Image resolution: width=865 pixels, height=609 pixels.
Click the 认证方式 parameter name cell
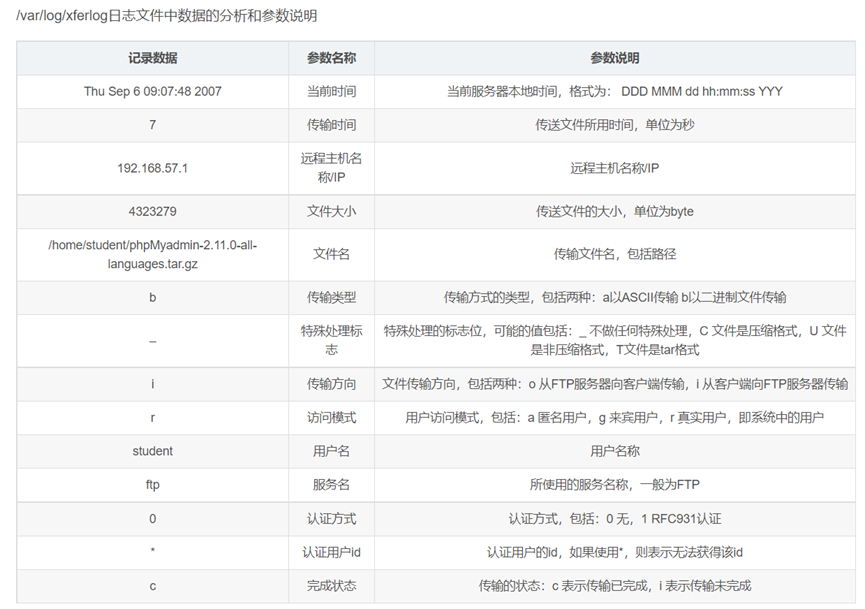(x=331, y=519)
